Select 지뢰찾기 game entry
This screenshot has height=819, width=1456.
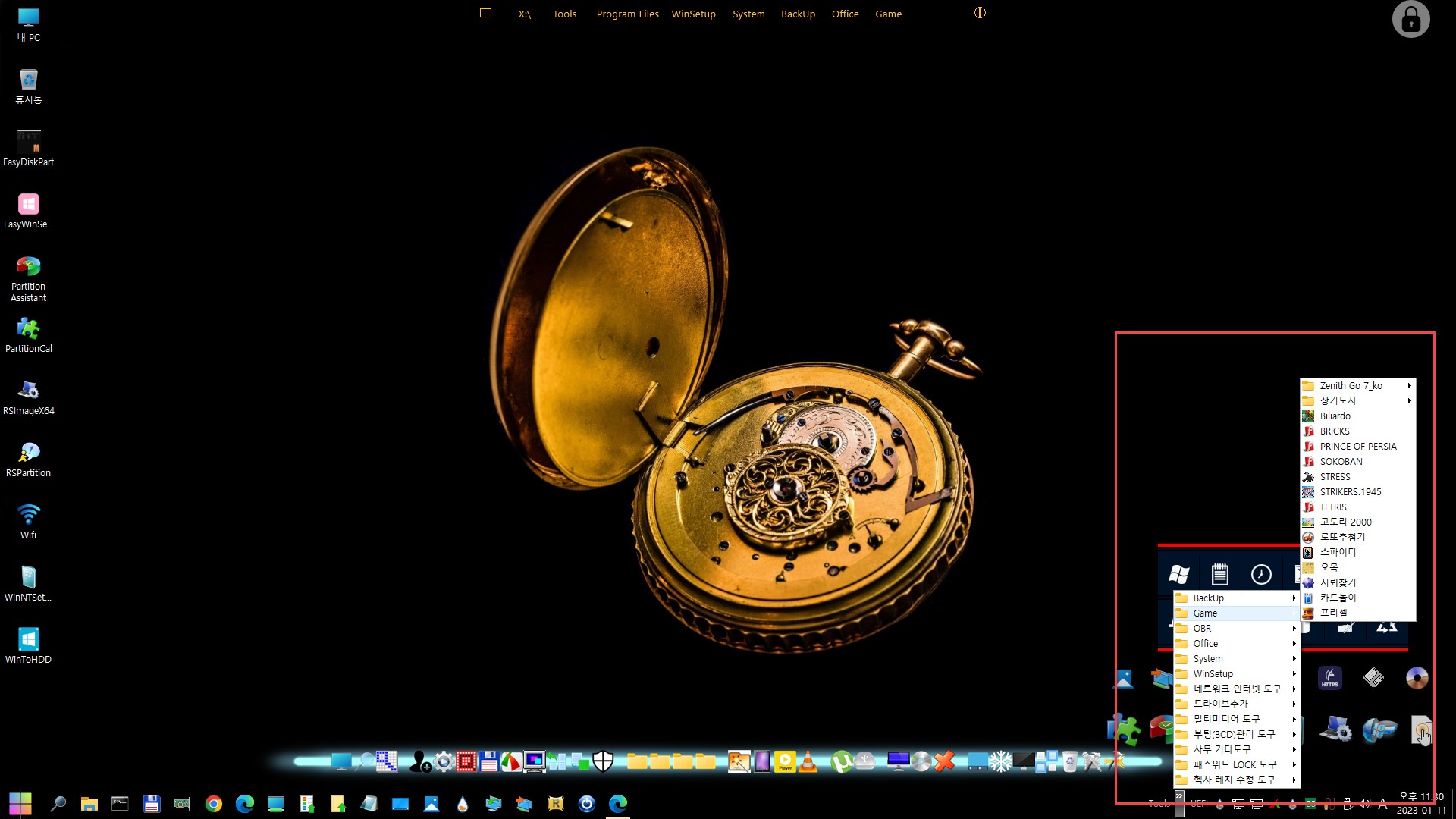pyautogui.click(x=1357, y=582)
